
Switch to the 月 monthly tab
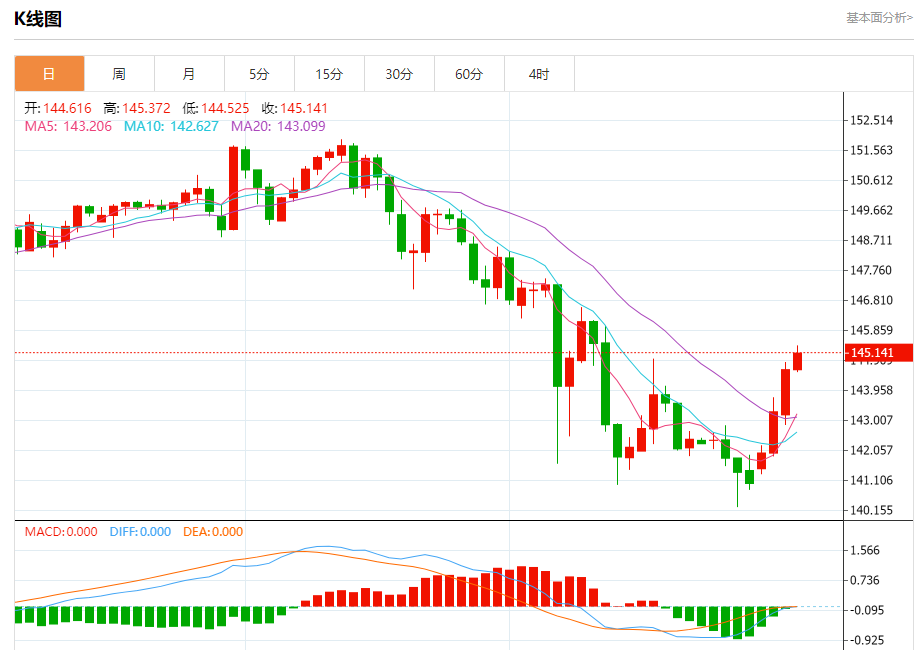pyautogui.click(x=189, y=74)
